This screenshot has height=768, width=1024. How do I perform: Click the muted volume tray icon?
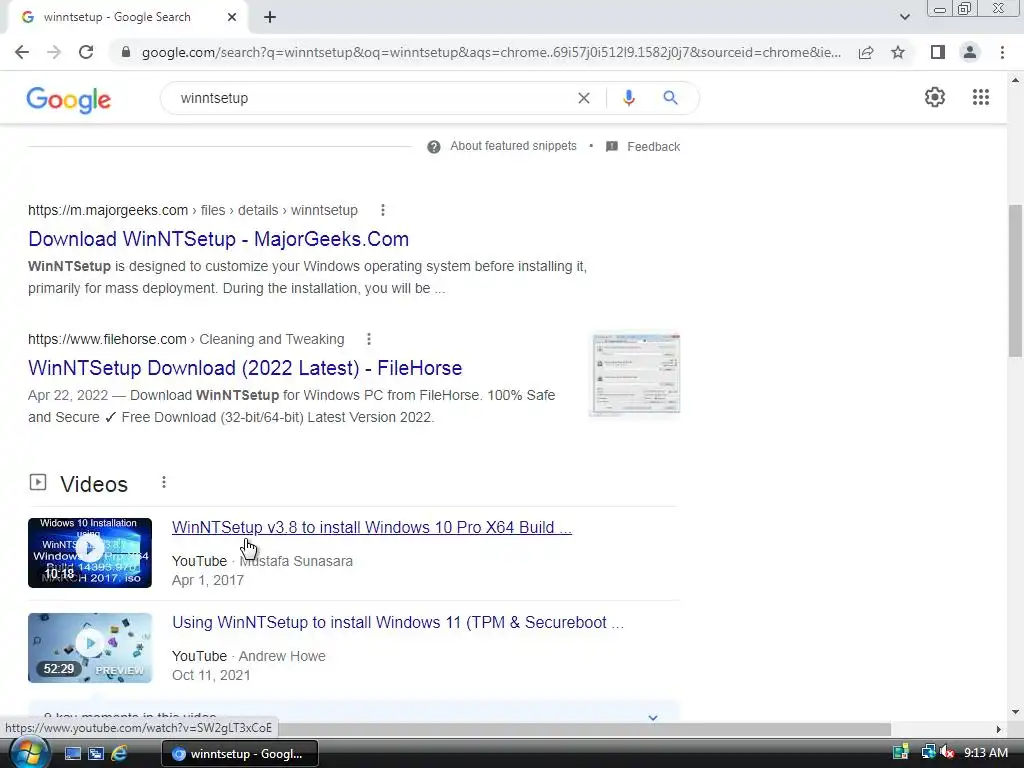coord(947,753)
